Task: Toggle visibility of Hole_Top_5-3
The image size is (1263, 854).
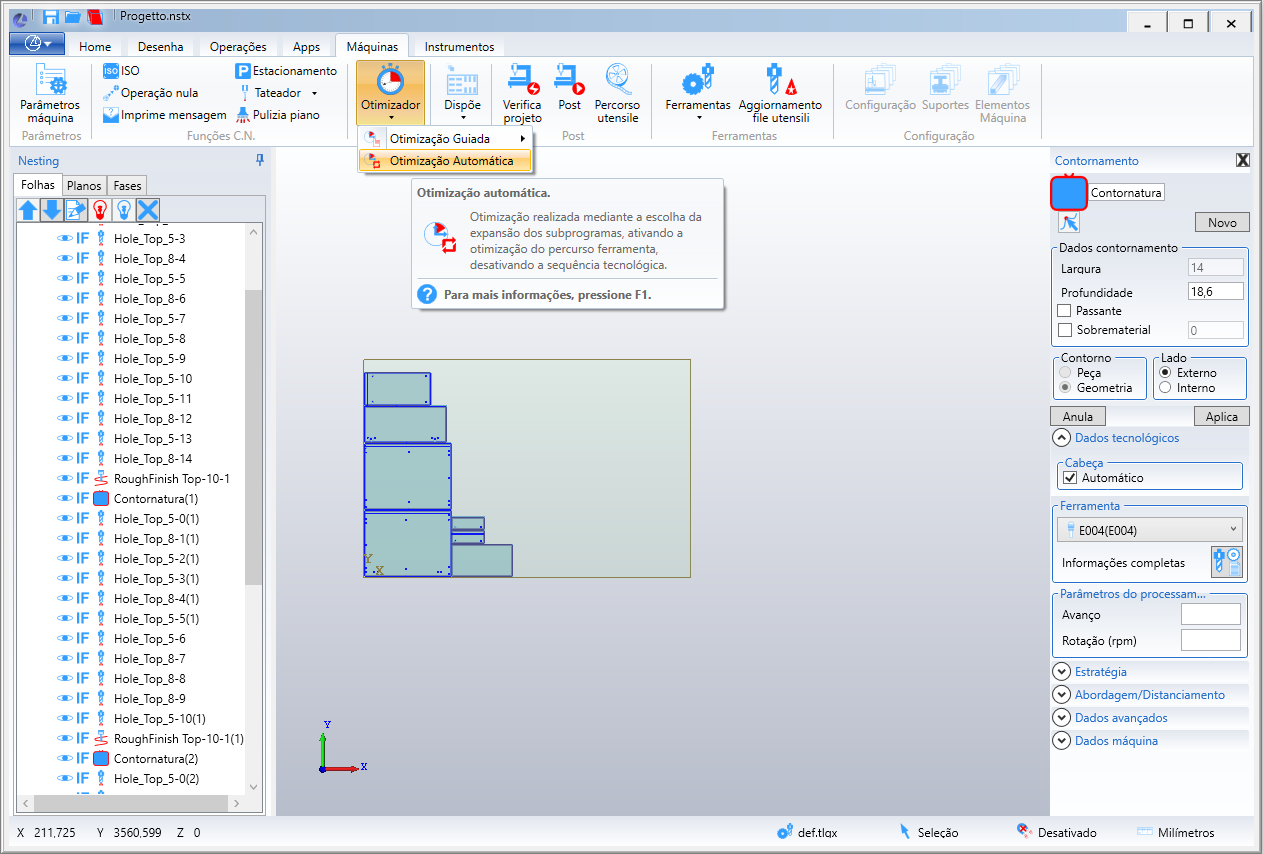Action: [65, 239]
